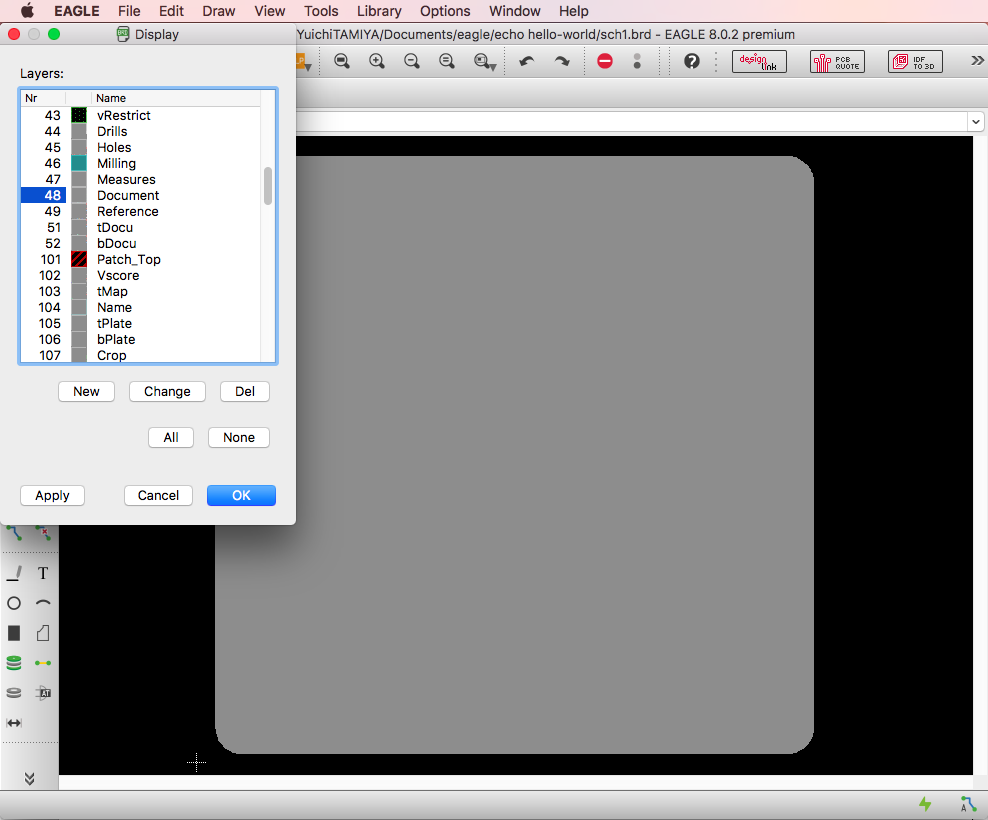Open the Edit menu

(x=171, y=11)
